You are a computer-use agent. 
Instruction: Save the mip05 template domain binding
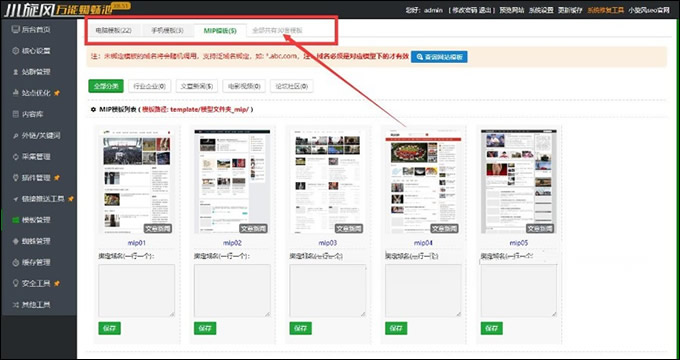[x=492, y=328]
